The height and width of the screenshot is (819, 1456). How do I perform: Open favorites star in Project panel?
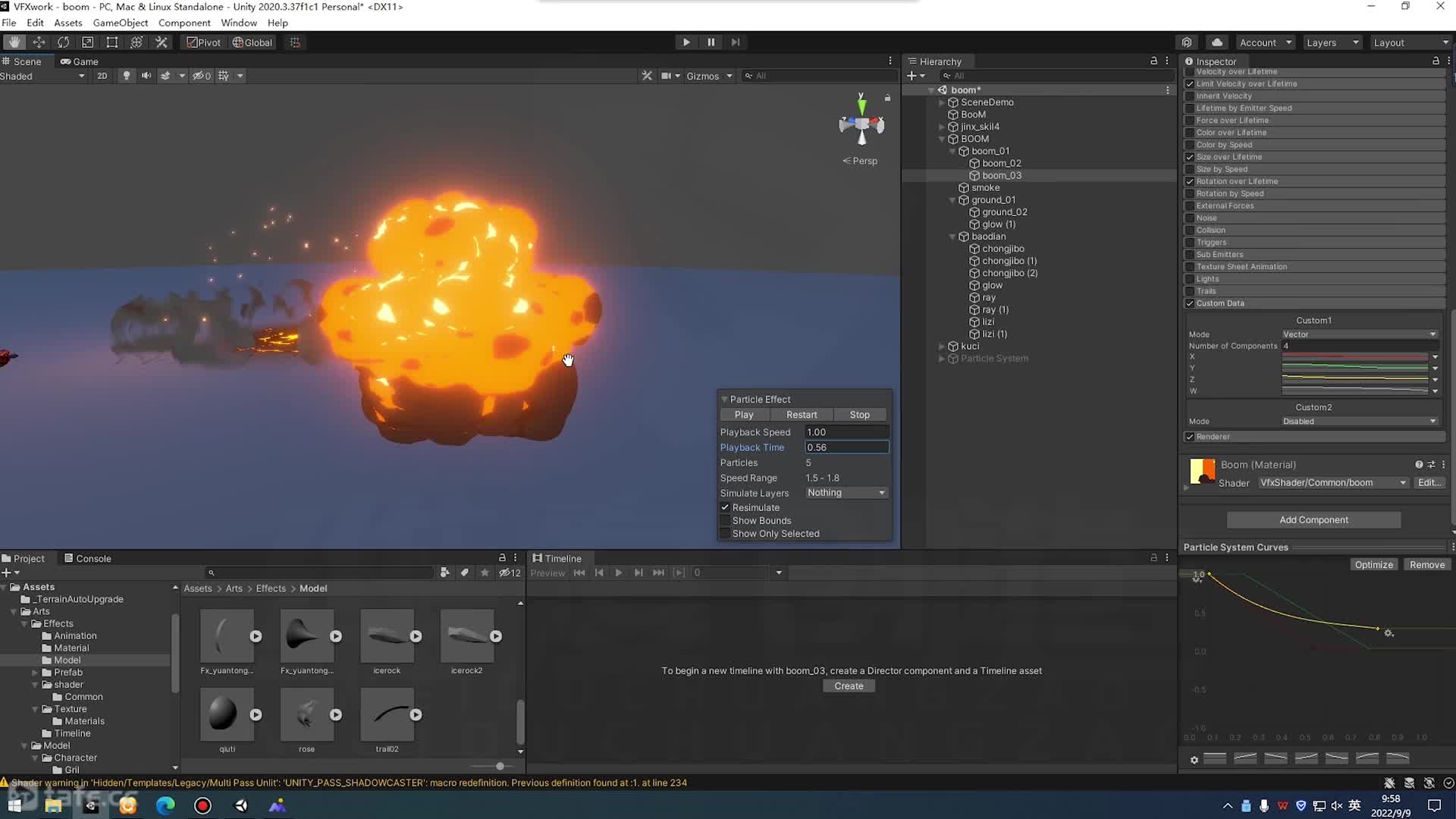485,573
